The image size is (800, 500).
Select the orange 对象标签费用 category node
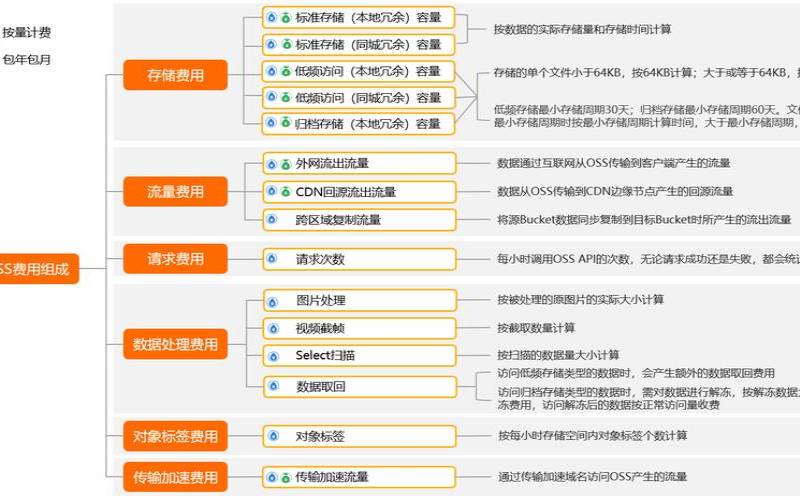coord(175,436)
